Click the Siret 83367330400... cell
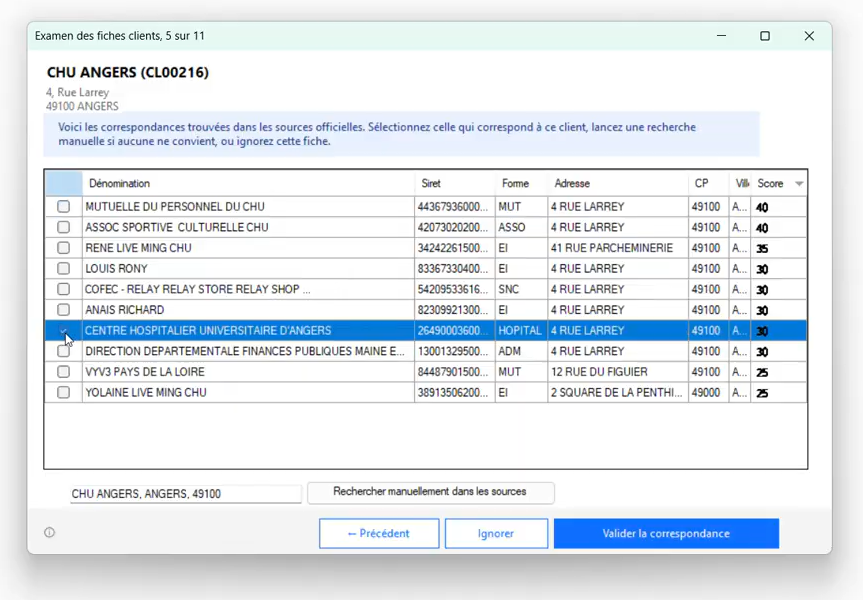The width and height of the screenshot is (863, 600). (455, 269)
